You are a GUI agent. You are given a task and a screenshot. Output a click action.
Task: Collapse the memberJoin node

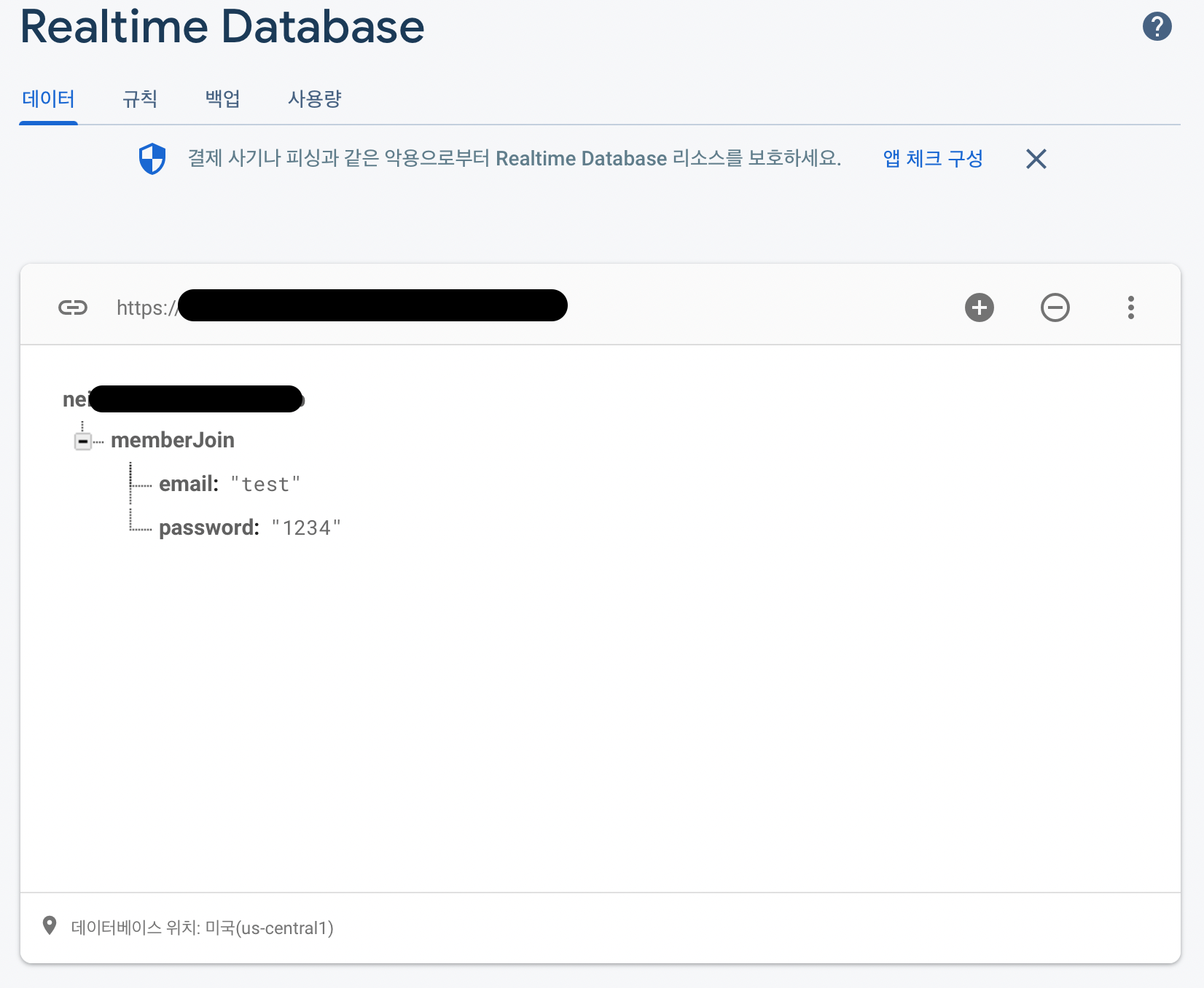(83, 441)
